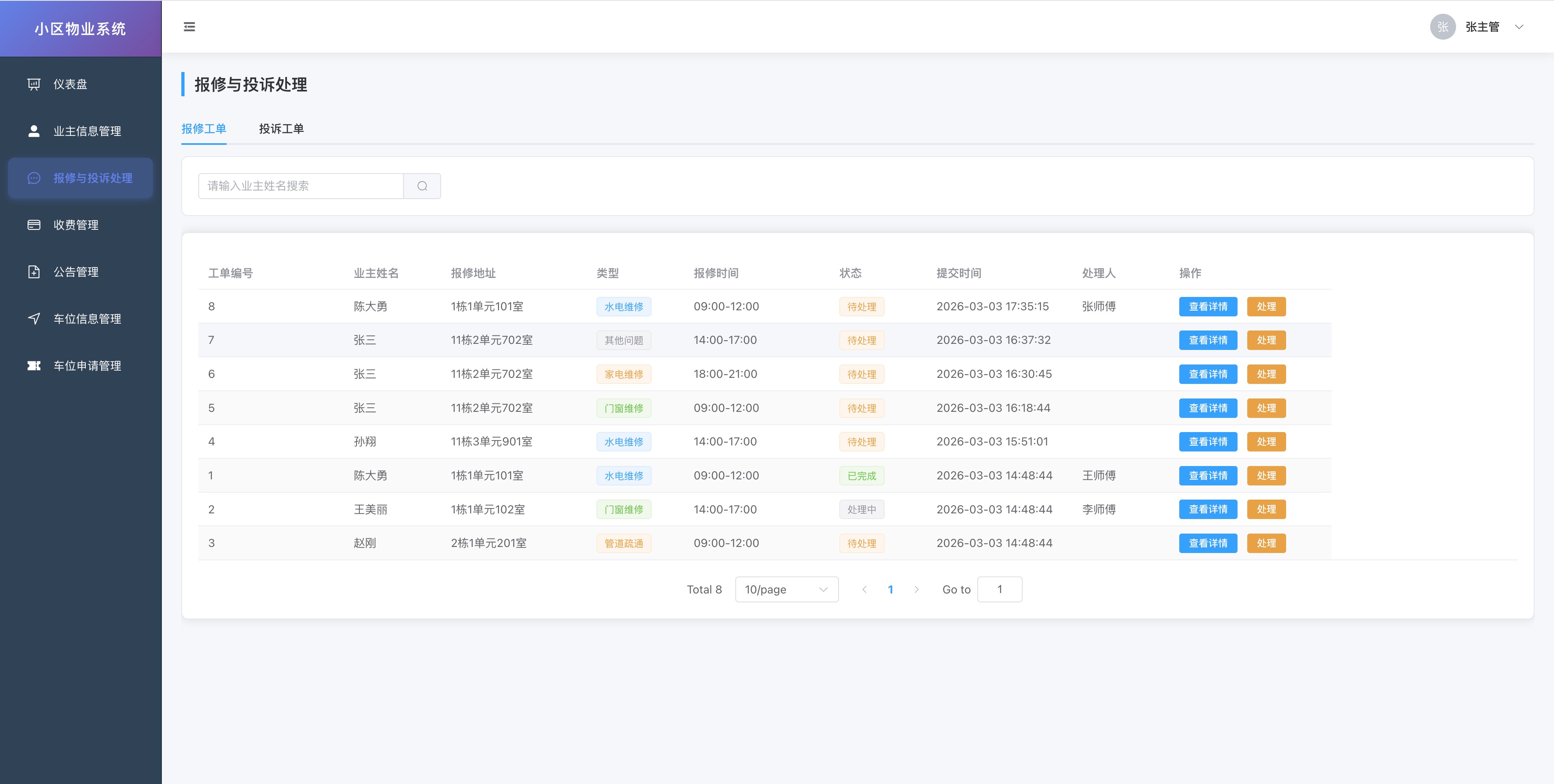Click address cell 2栋1单元201室
The image size is (1554, 784).
[488, 543]
